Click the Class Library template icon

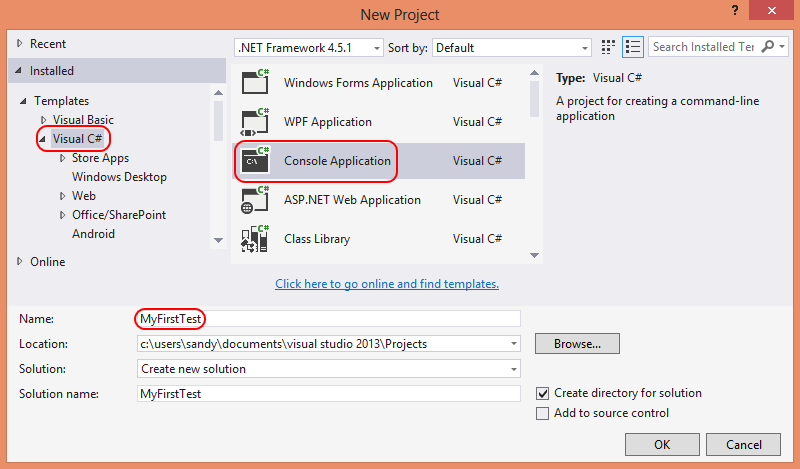coord(255,239)
